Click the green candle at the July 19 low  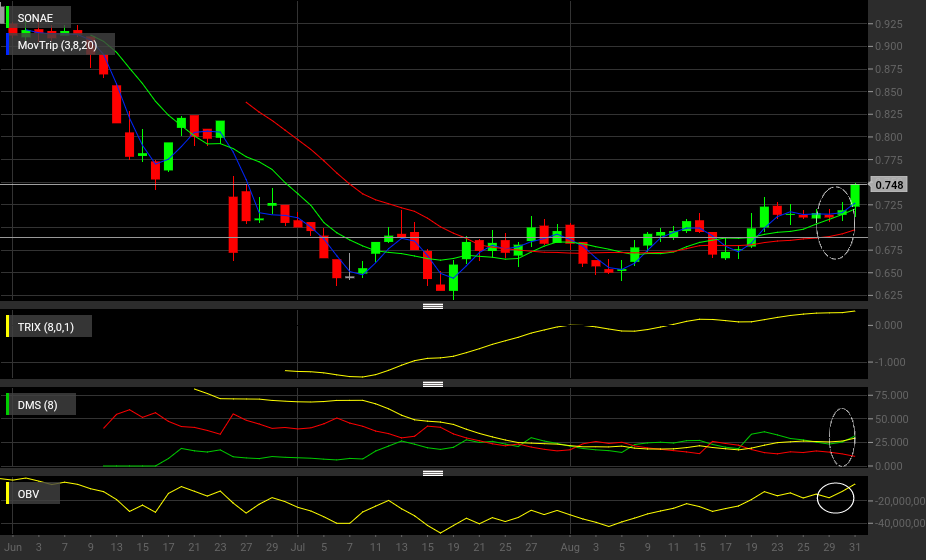[454, 278]
